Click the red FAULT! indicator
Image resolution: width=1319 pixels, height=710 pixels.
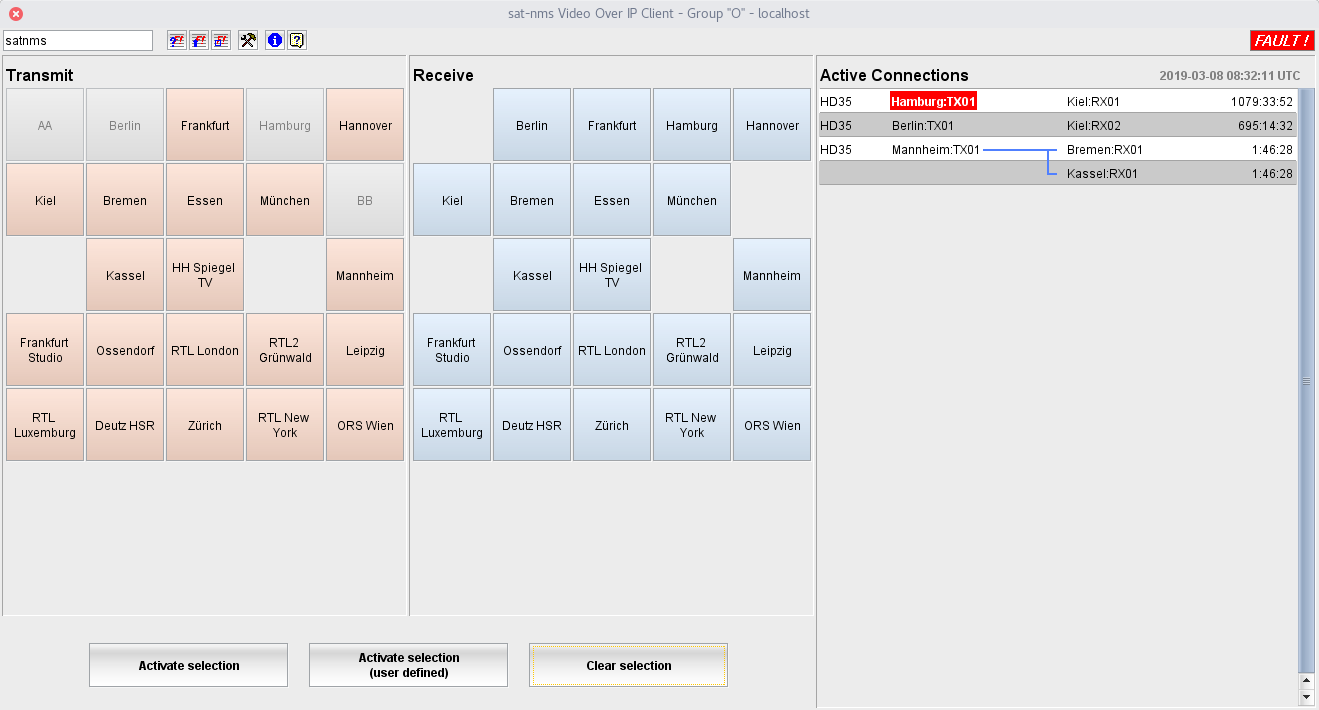1281,40
